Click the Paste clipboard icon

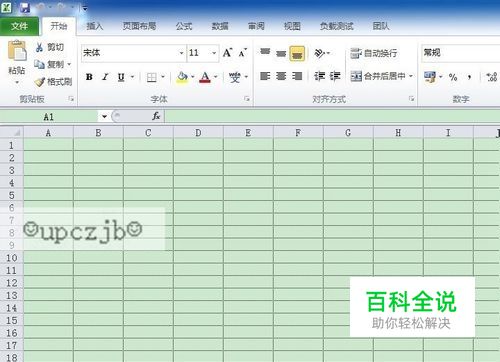pos(17,50)
